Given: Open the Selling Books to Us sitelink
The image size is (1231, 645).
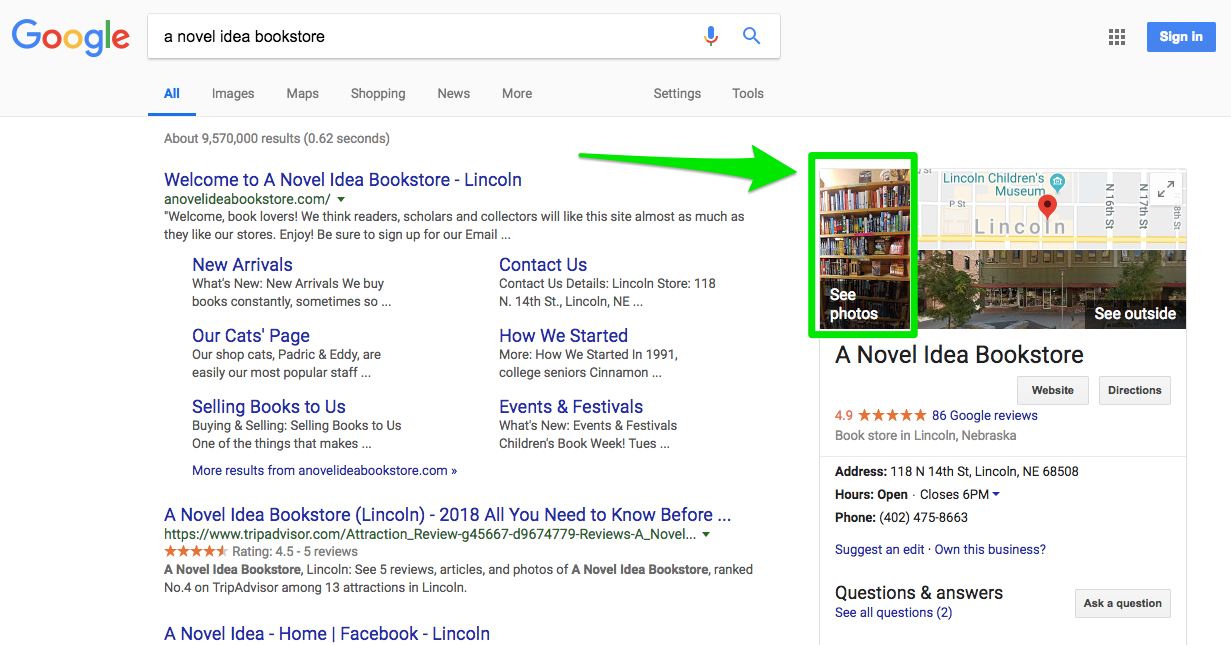Looking at the screenshot, I should [269, 407].
